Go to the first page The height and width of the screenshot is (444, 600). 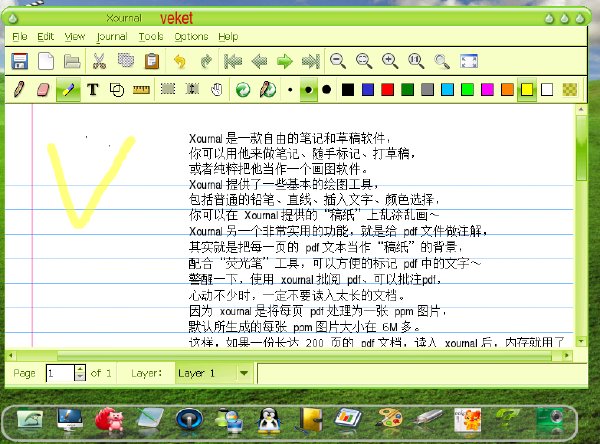233,61
